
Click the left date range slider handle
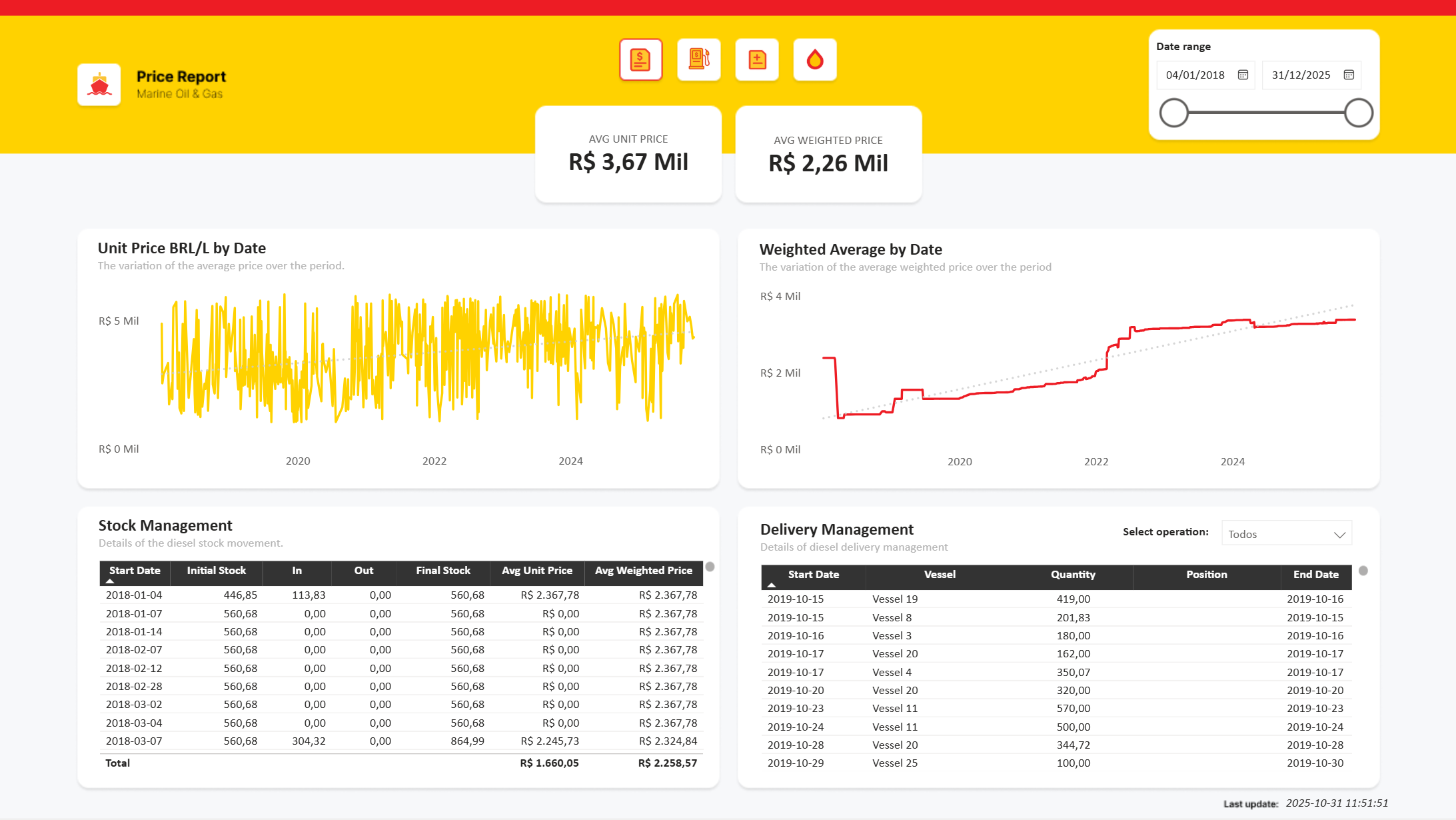pyautogui.click(x=1174, y=113)
